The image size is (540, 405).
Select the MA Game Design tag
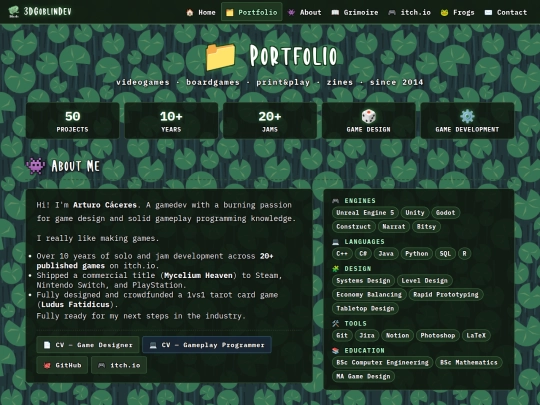pos(363,376)
